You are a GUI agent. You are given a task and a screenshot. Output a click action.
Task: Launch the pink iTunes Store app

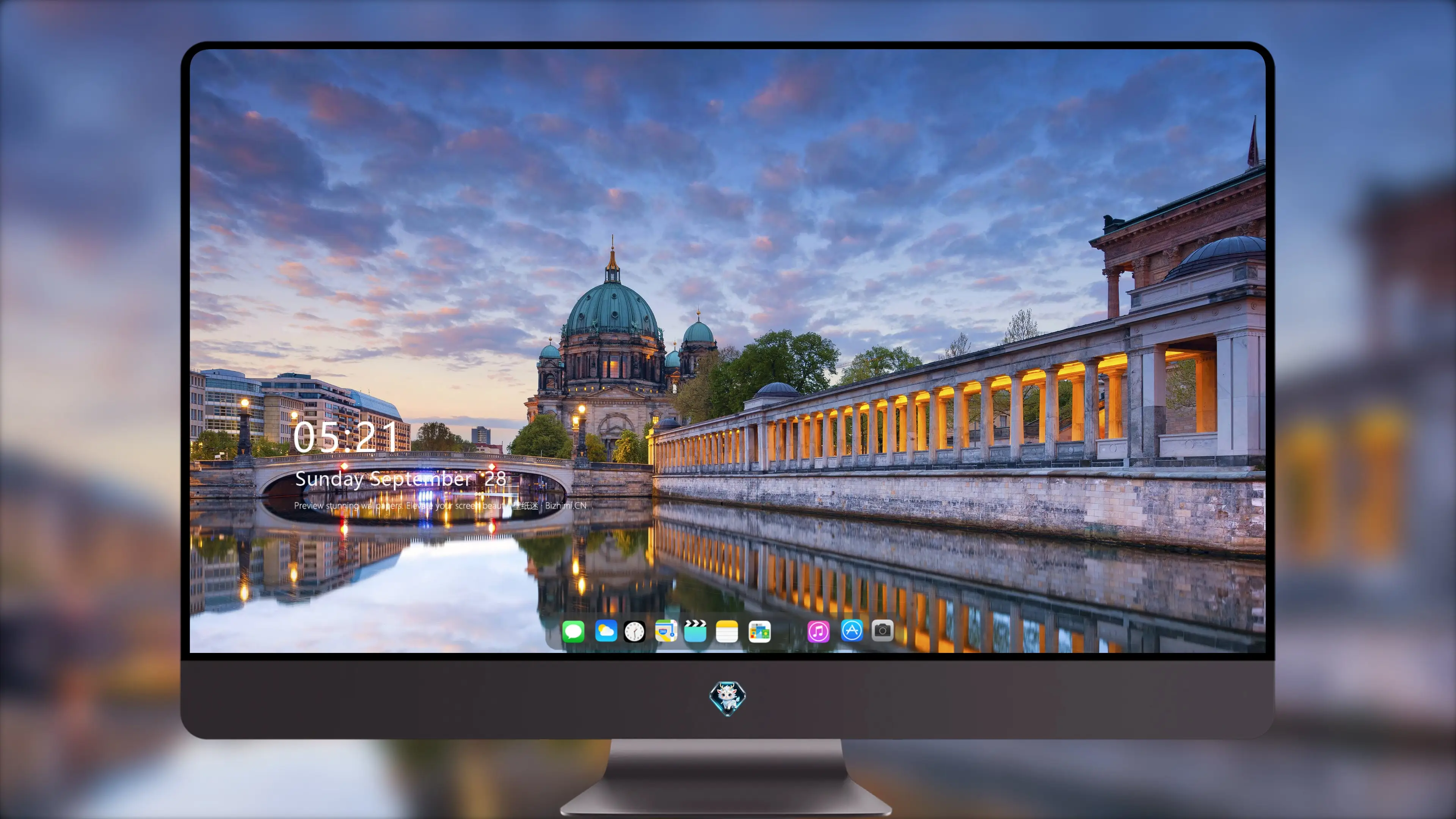pyautogui.click(x=819, y=631)
